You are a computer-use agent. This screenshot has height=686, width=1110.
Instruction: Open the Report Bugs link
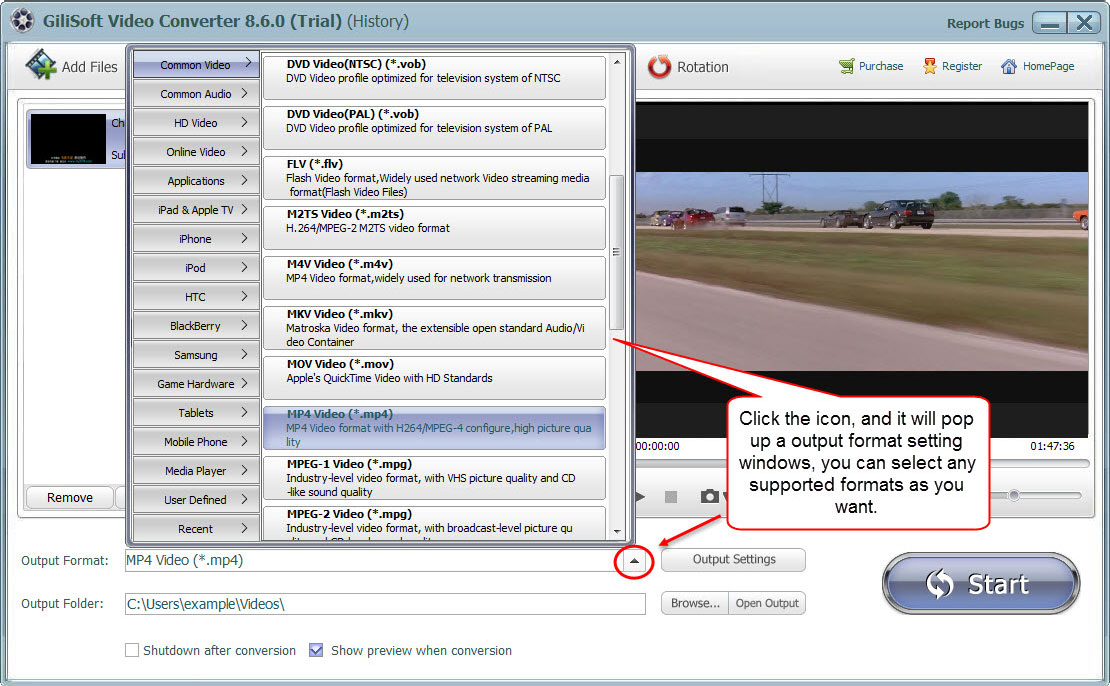(x=985, y=23)
